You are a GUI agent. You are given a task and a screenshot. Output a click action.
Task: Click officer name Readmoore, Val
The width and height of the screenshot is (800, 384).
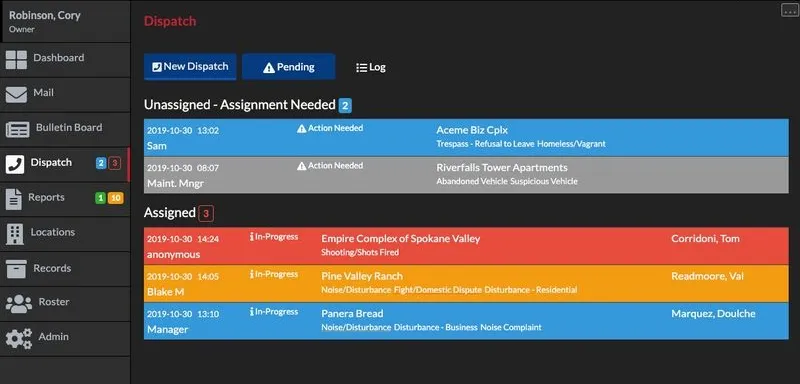[x=707, y=276]
